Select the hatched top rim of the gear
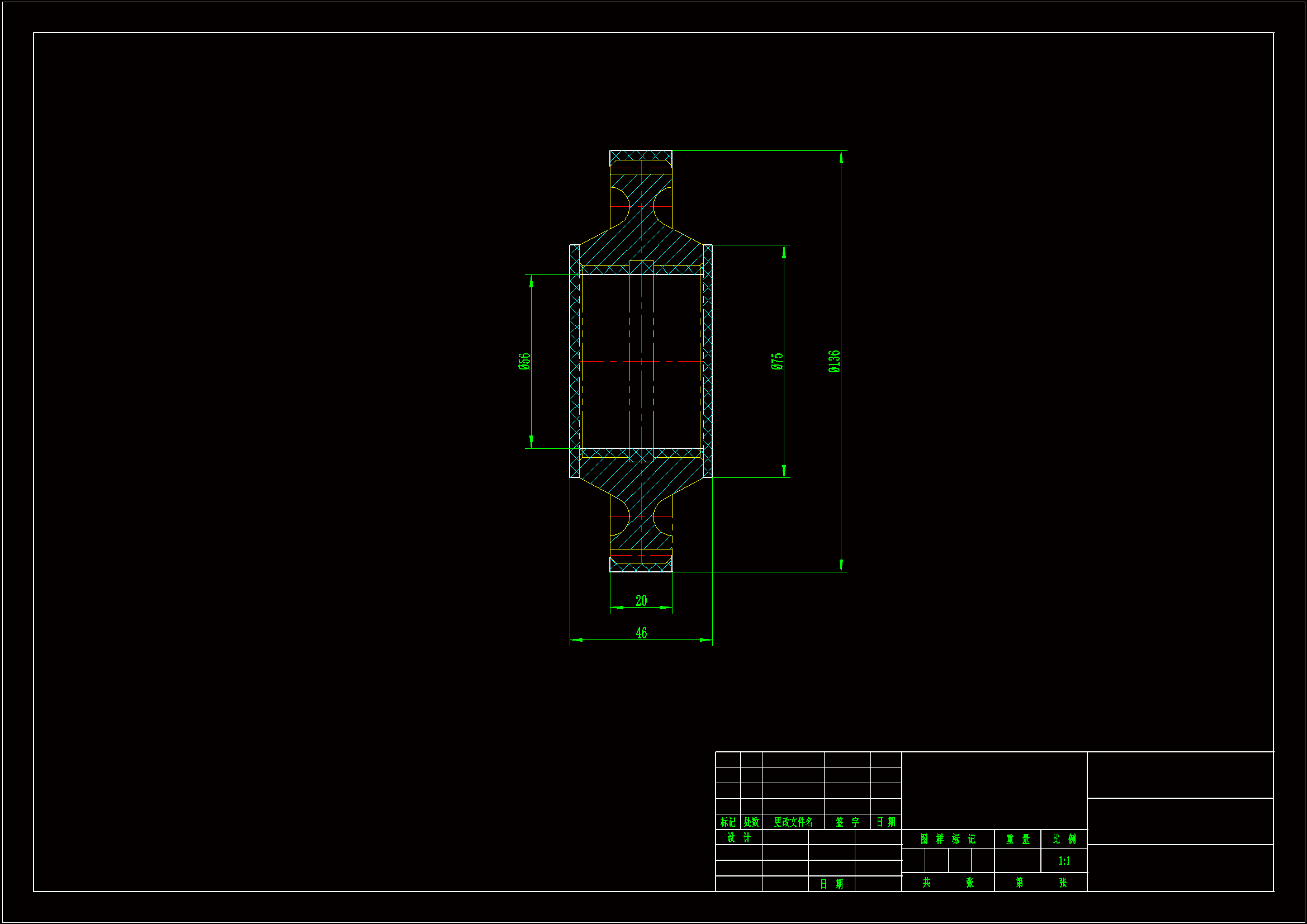1307x924 pixels. [x=641, y=155]
